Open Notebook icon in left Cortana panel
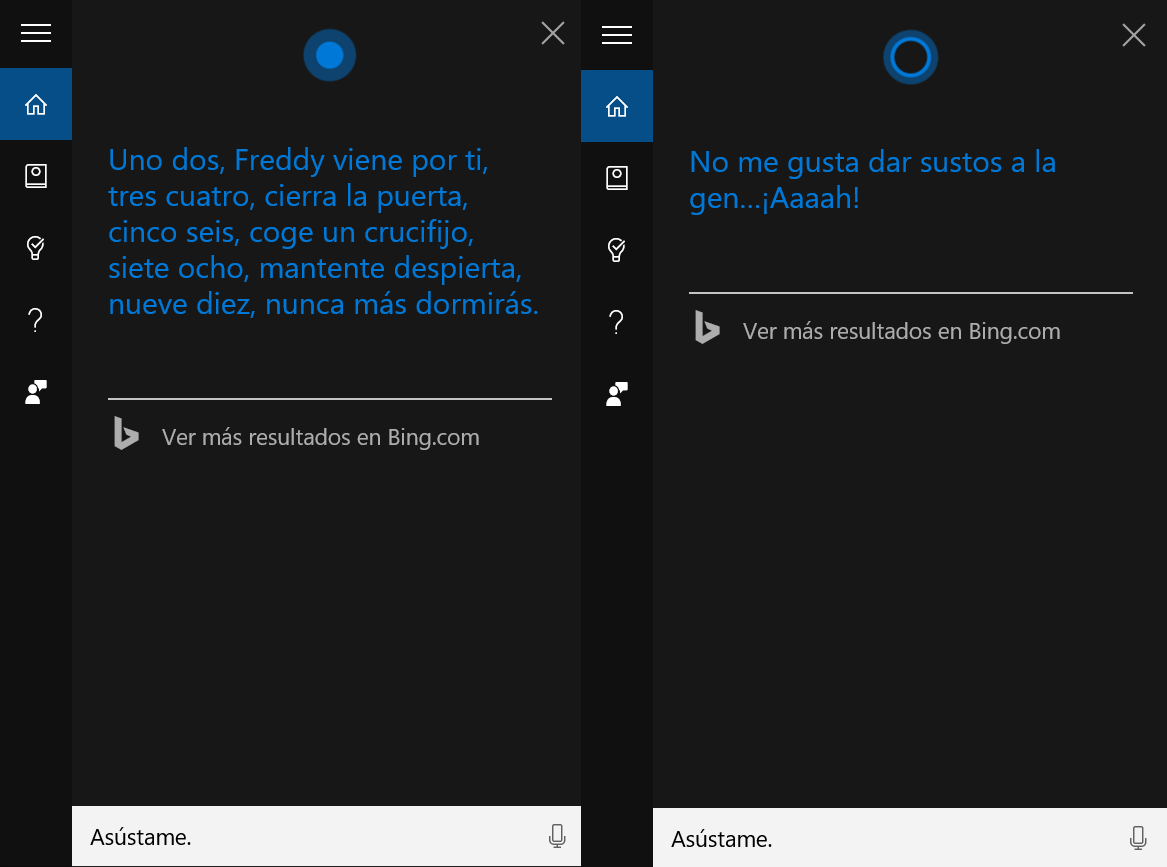 click(x=36, y=176)
